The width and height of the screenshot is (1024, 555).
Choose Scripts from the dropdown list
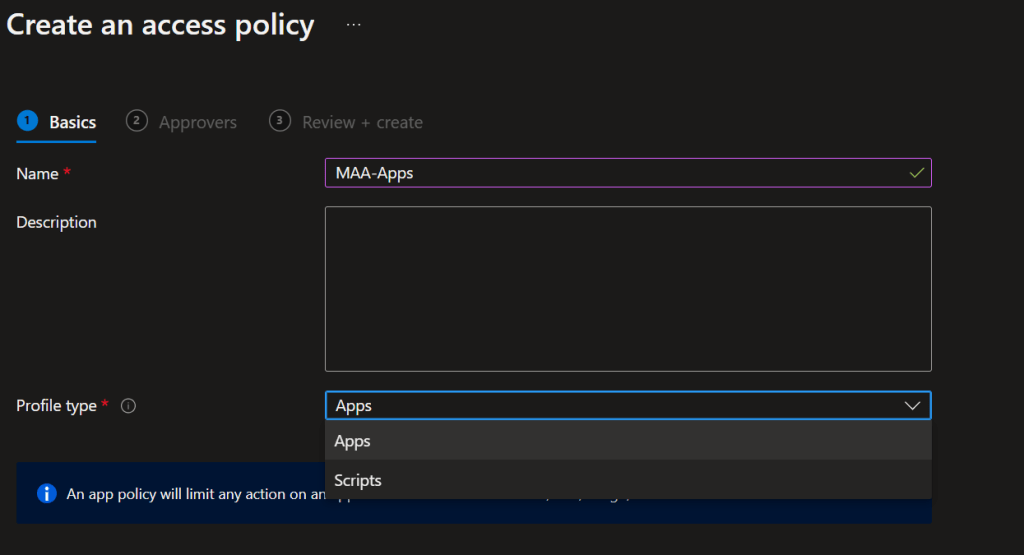coord(358,480)
